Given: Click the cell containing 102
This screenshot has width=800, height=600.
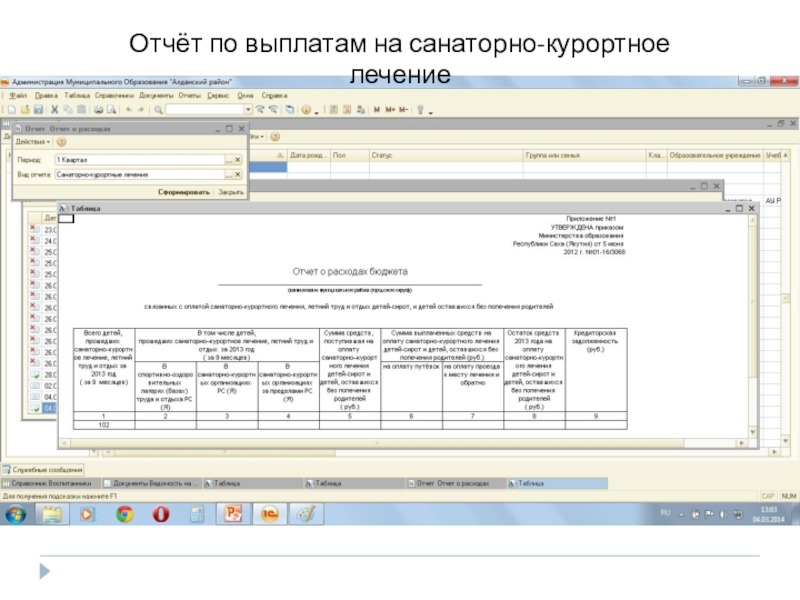Looking at the screenshot, I should coord(104,425).
